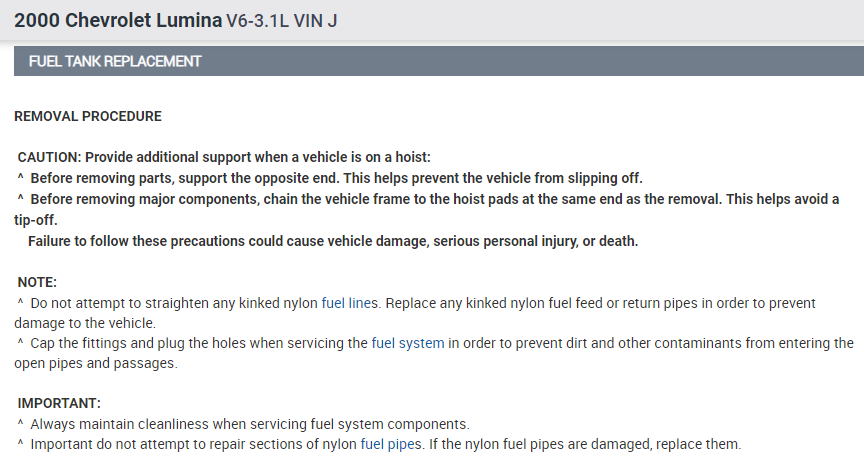Click the "damage to the vehicle." text
Viewport: 864px width, 476px height.
84,323
